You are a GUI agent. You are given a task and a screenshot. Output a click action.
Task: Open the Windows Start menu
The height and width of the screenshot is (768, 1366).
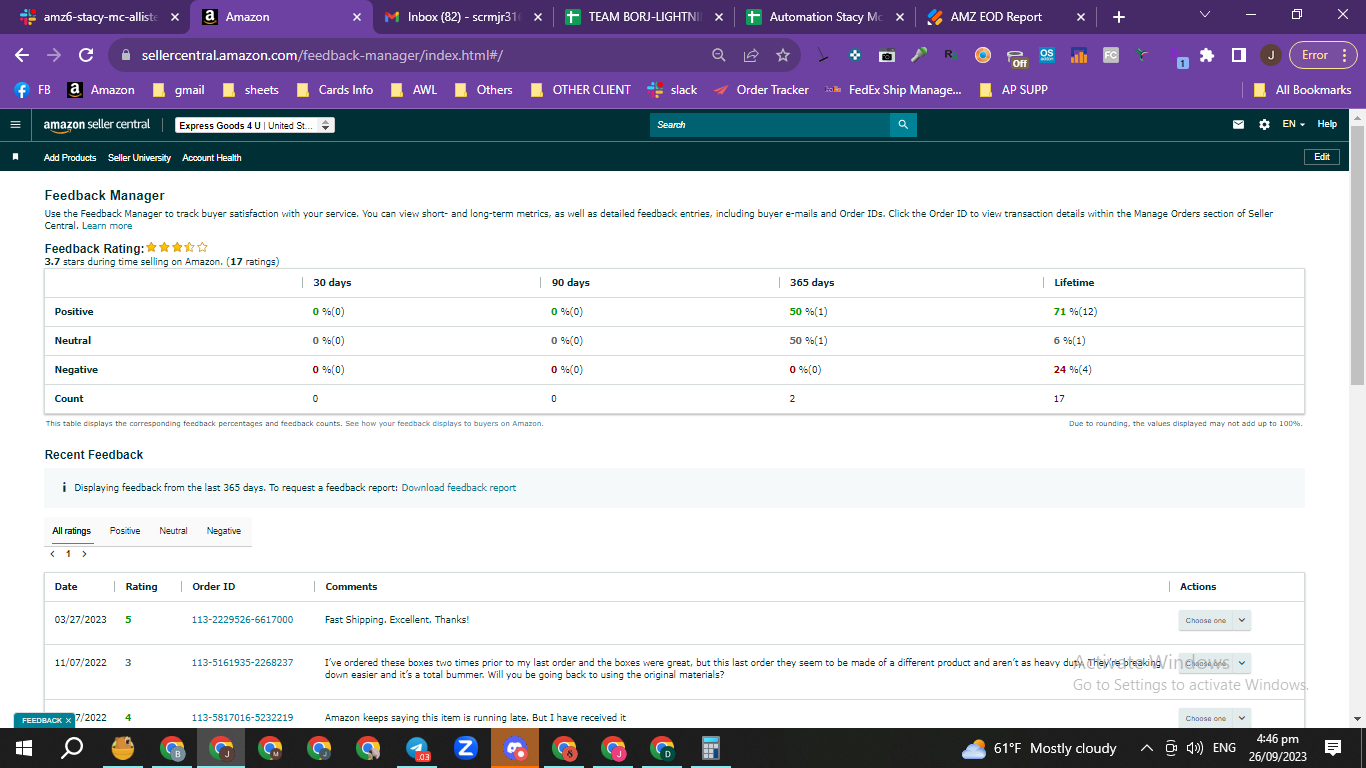pos(23,748)
